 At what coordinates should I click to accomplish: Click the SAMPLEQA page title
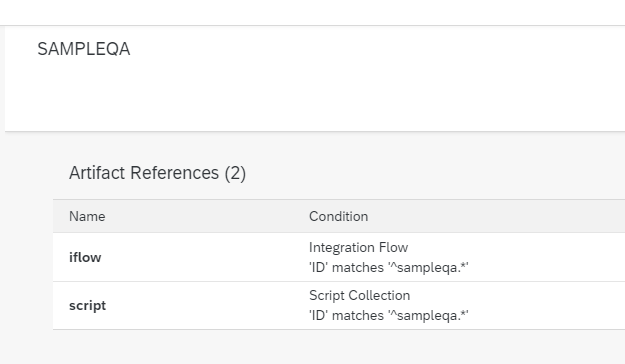(x=84, y=49)
